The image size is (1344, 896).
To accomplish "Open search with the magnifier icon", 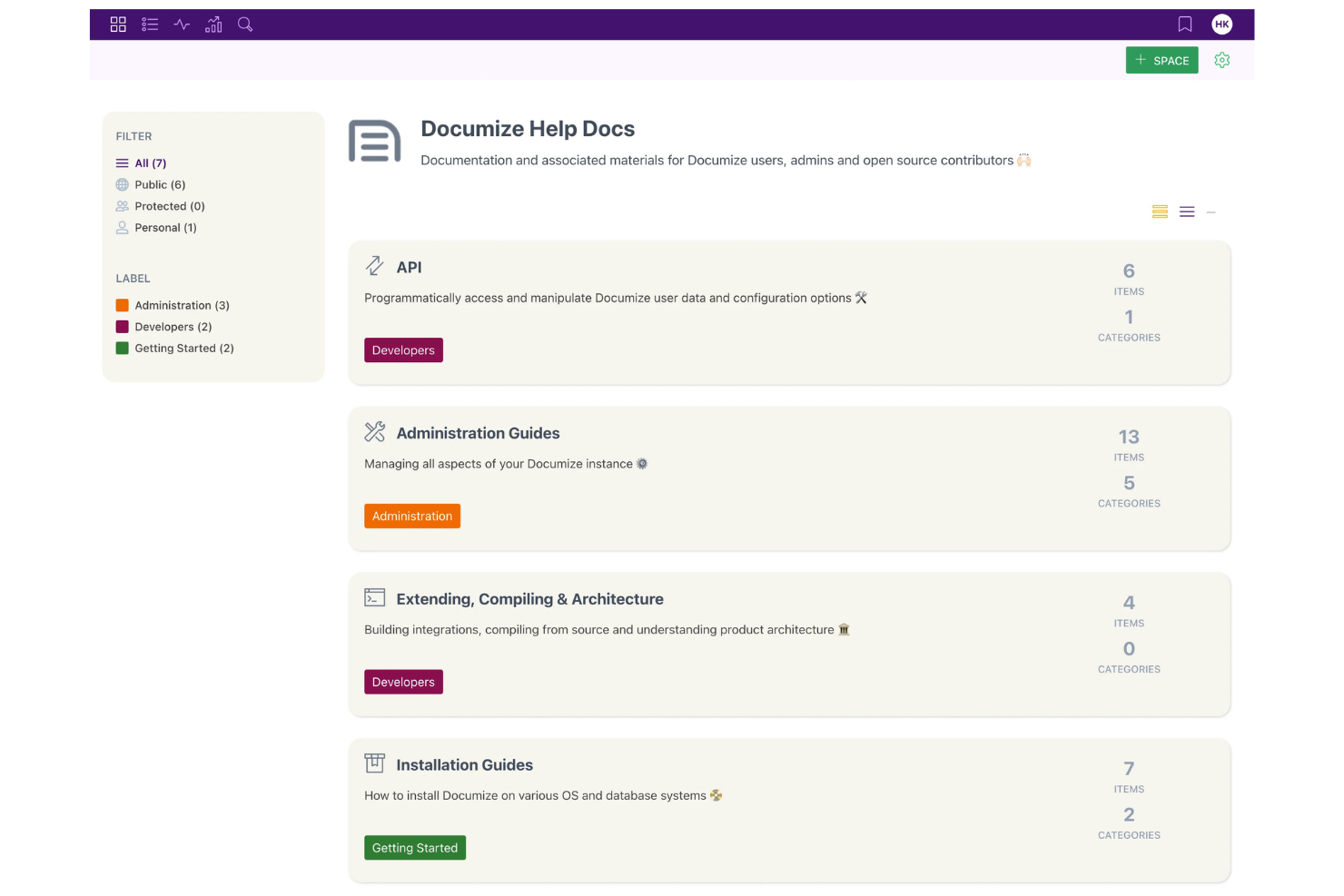I will 245,25.
